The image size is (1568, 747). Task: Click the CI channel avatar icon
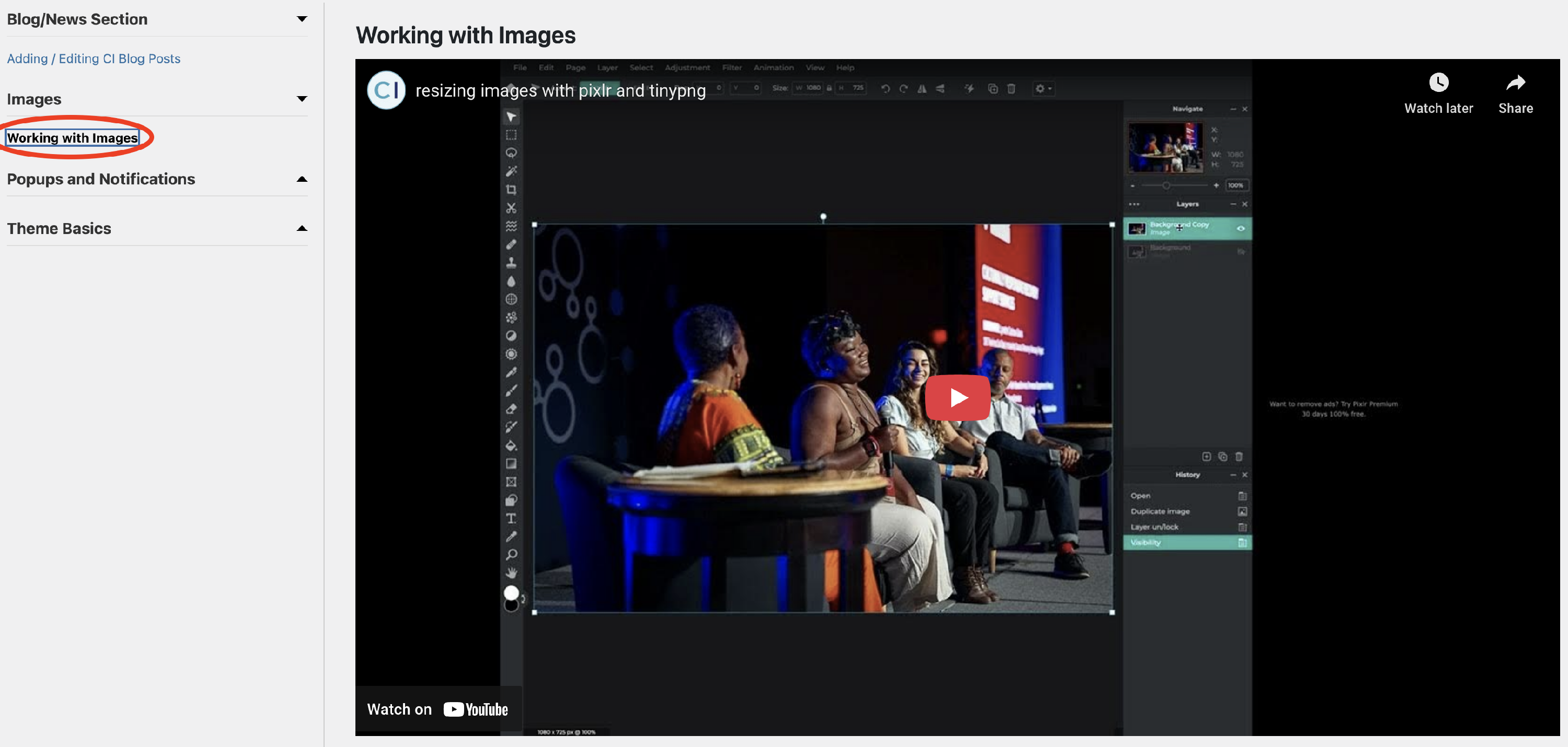click(x=386, y=90)
